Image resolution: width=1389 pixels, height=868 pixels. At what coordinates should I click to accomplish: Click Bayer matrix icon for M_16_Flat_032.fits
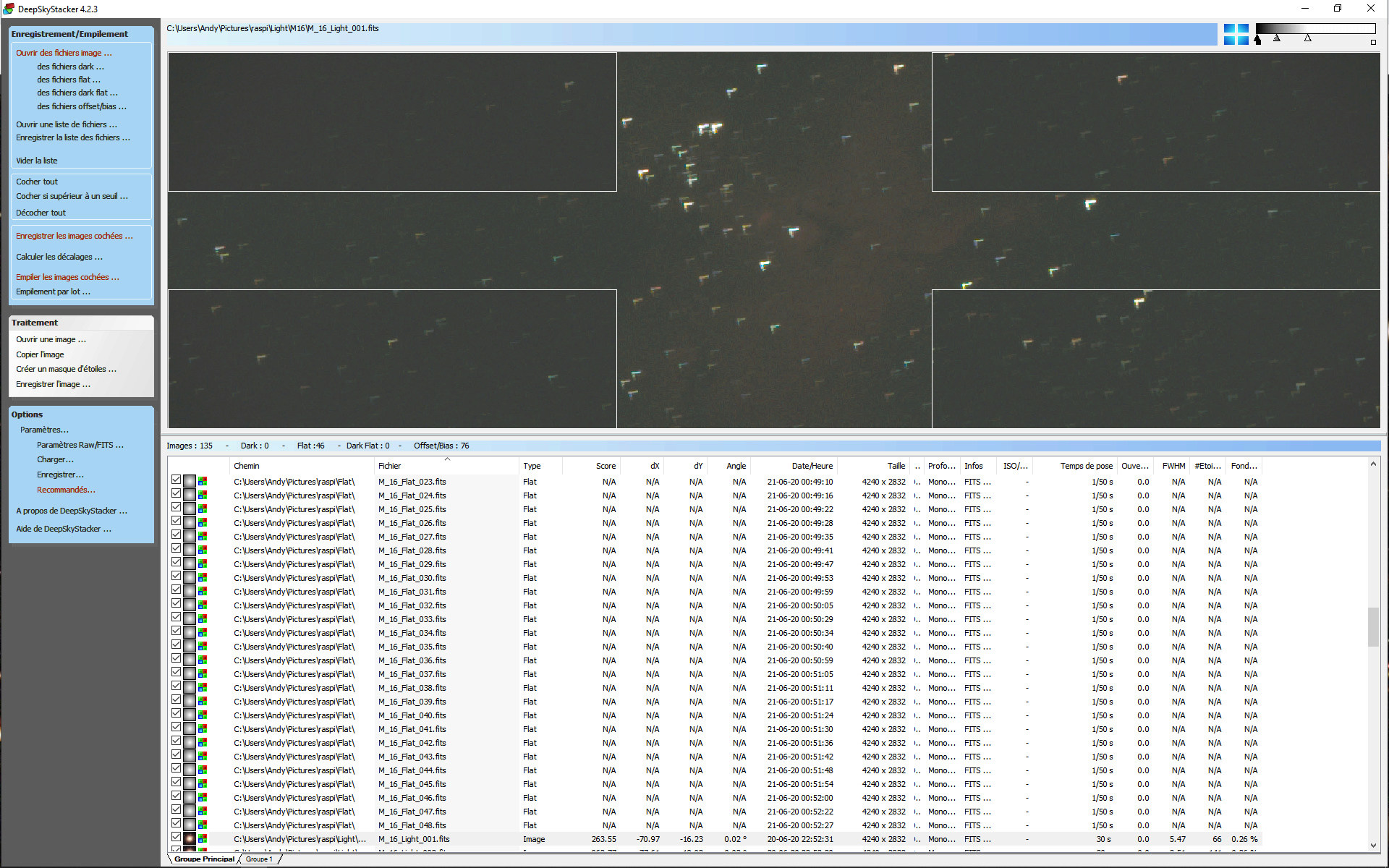tap(203, 605)
